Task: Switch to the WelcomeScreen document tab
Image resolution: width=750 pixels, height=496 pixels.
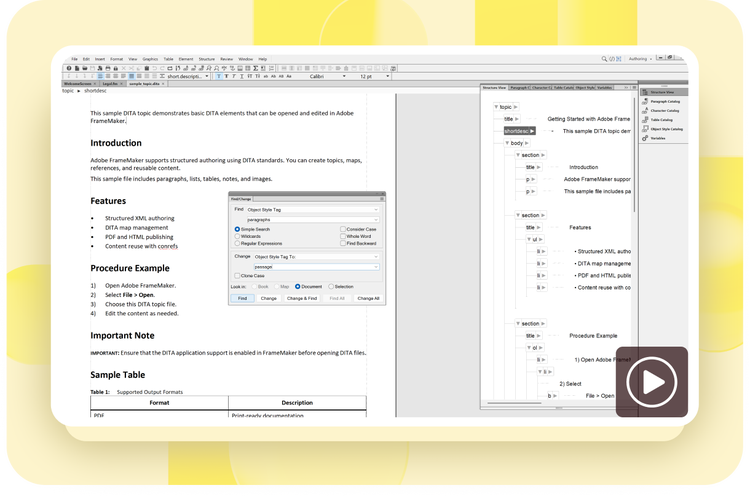Action: (79, 84)
